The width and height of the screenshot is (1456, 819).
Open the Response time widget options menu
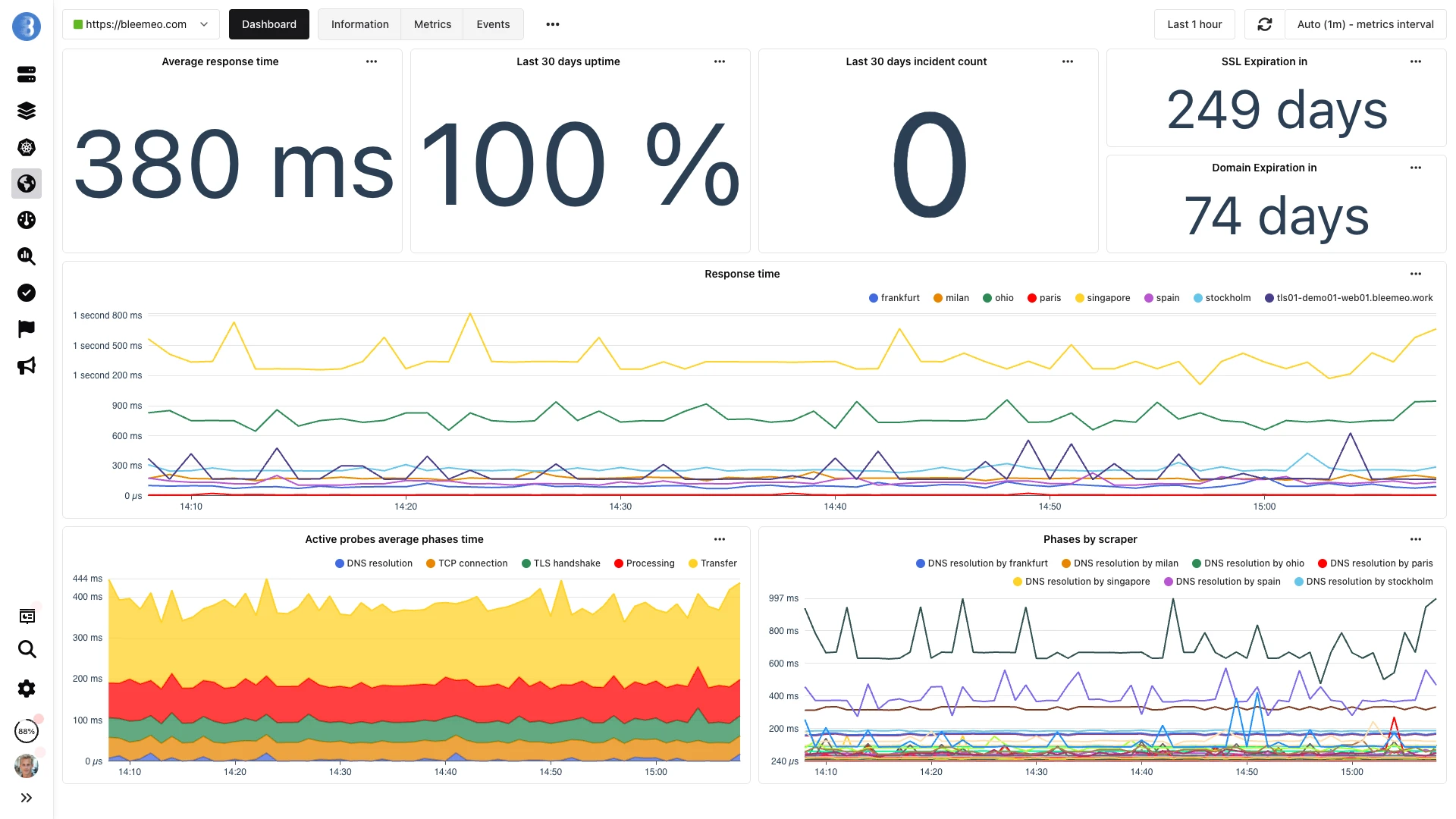(1415, 274)
